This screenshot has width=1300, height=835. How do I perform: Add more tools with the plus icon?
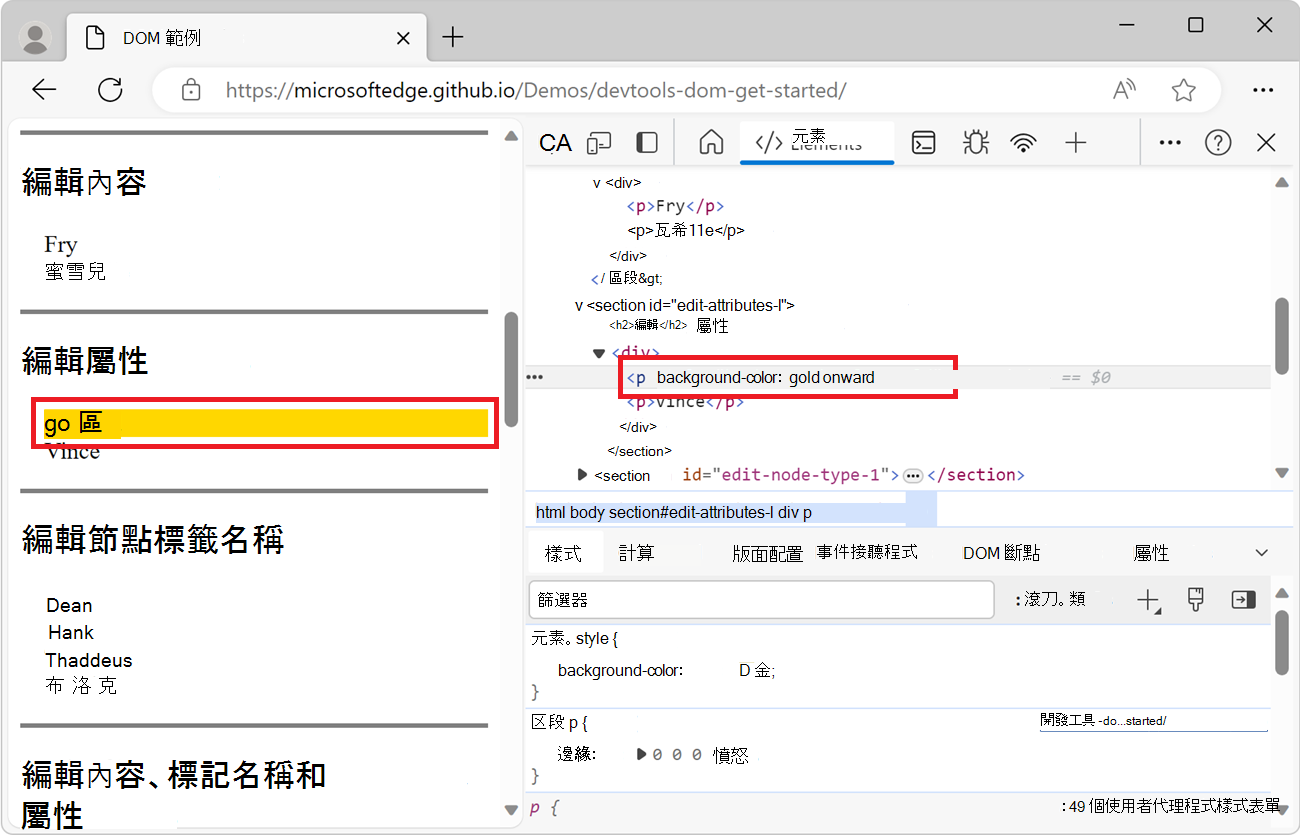(x=1076, y=143)
